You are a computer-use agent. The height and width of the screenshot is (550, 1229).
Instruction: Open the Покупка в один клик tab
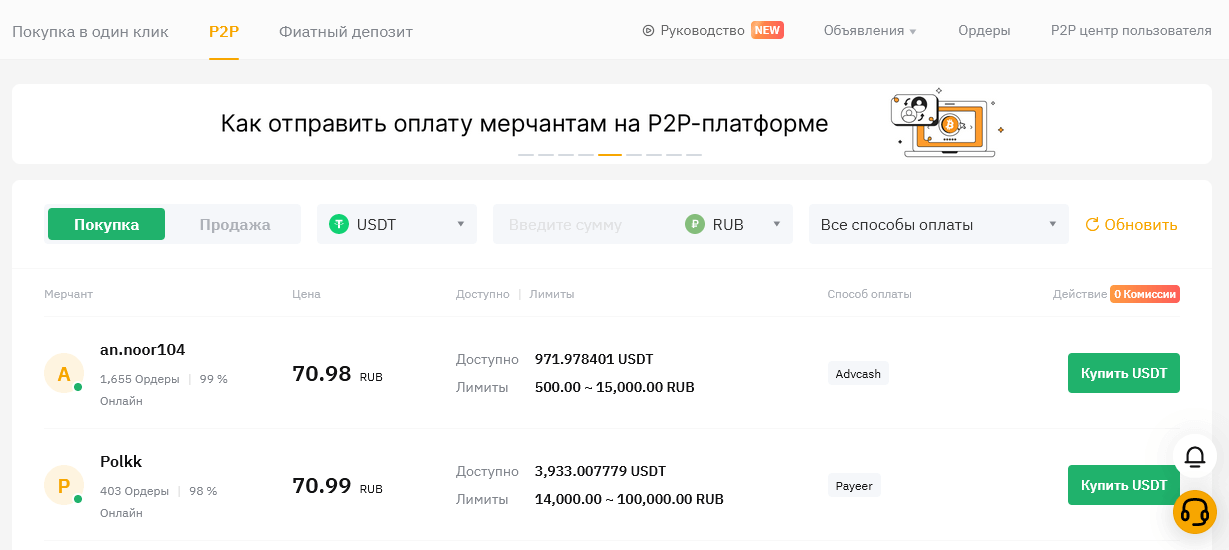coord(90,32)
